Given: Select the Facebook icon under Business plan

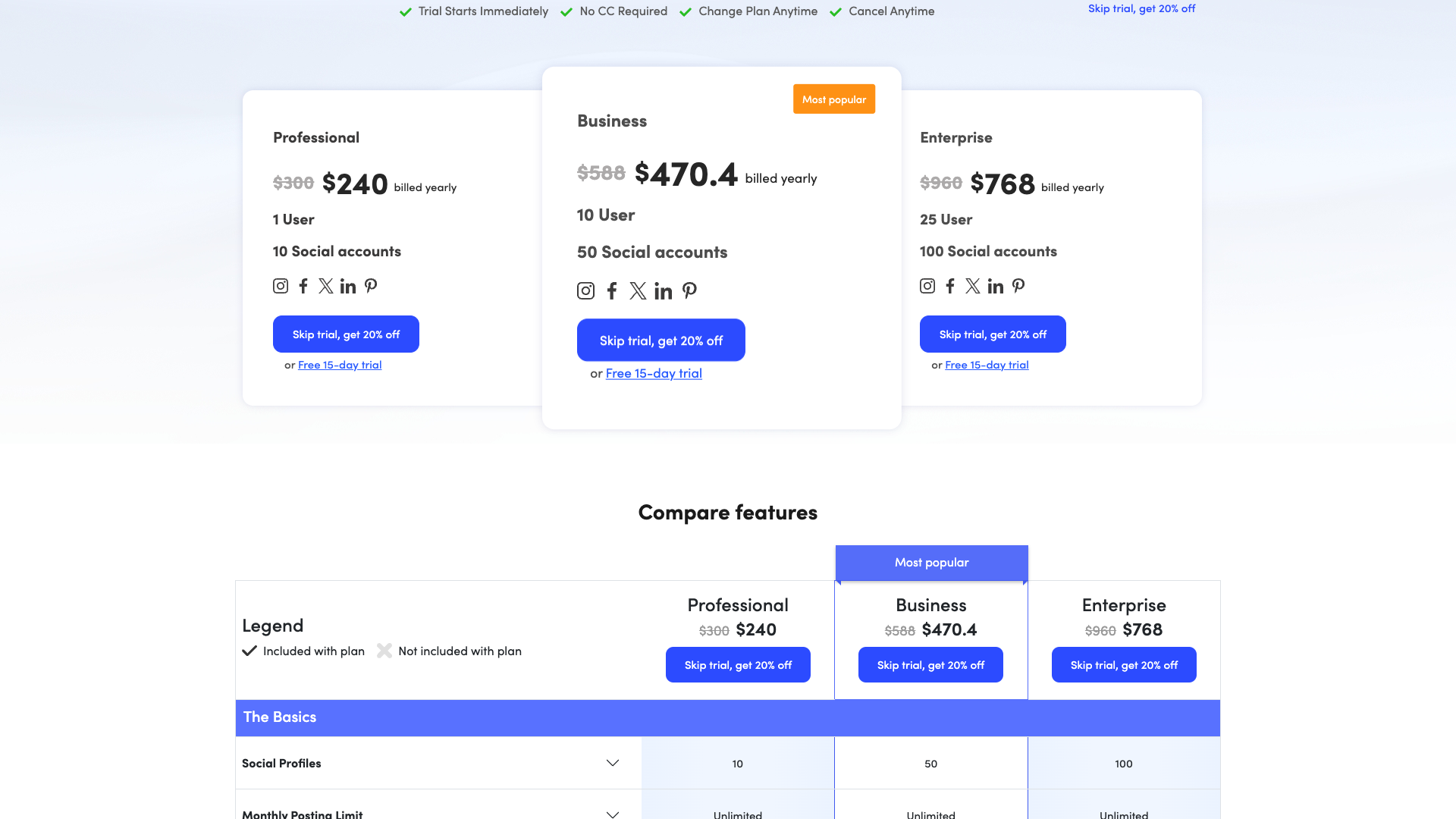Looking at the screenshot, I should click(612, 290).
